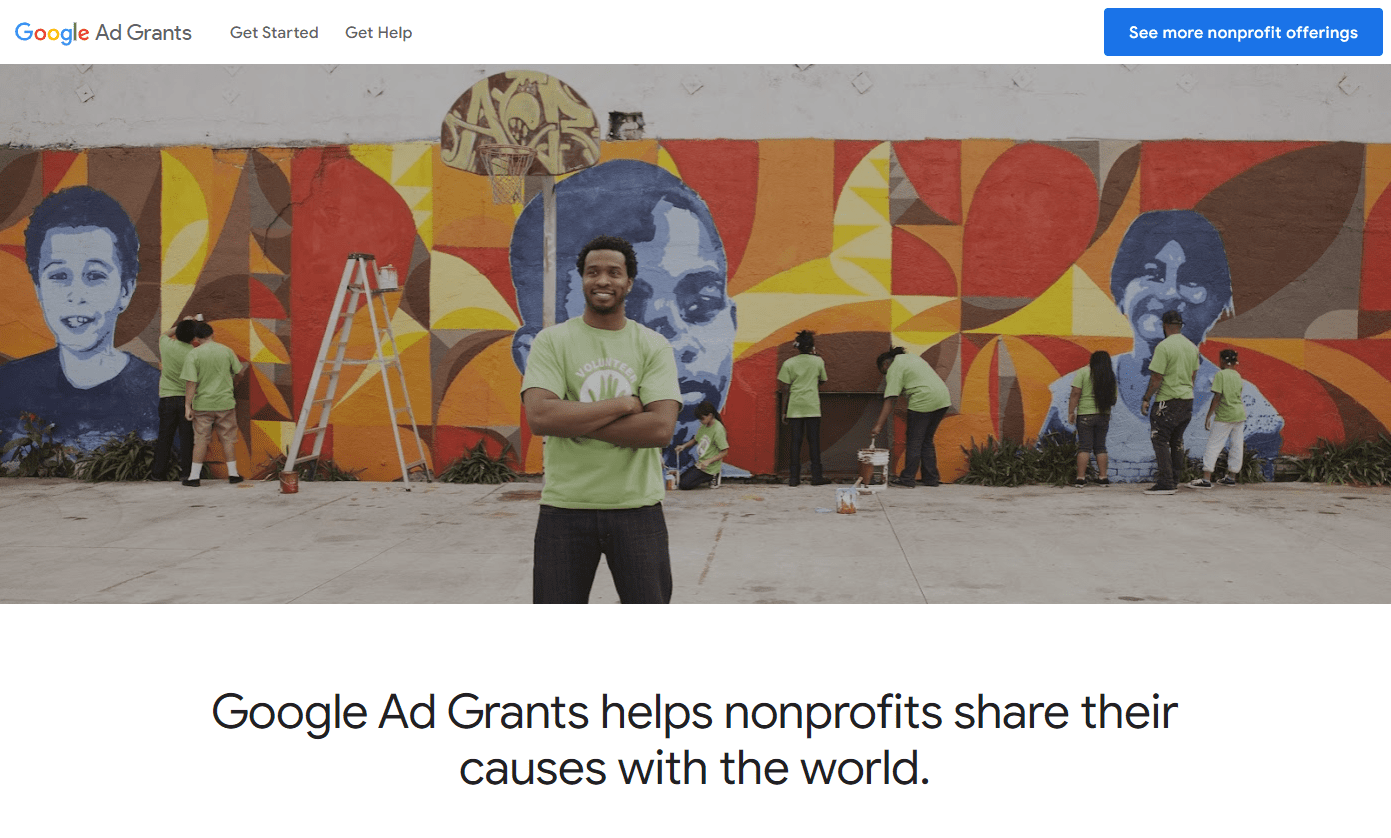Screen dimensions: 1391x838
Task: Click the headline's first line about nonprofits
Action: pyautogui.click(x=695, y=712)
